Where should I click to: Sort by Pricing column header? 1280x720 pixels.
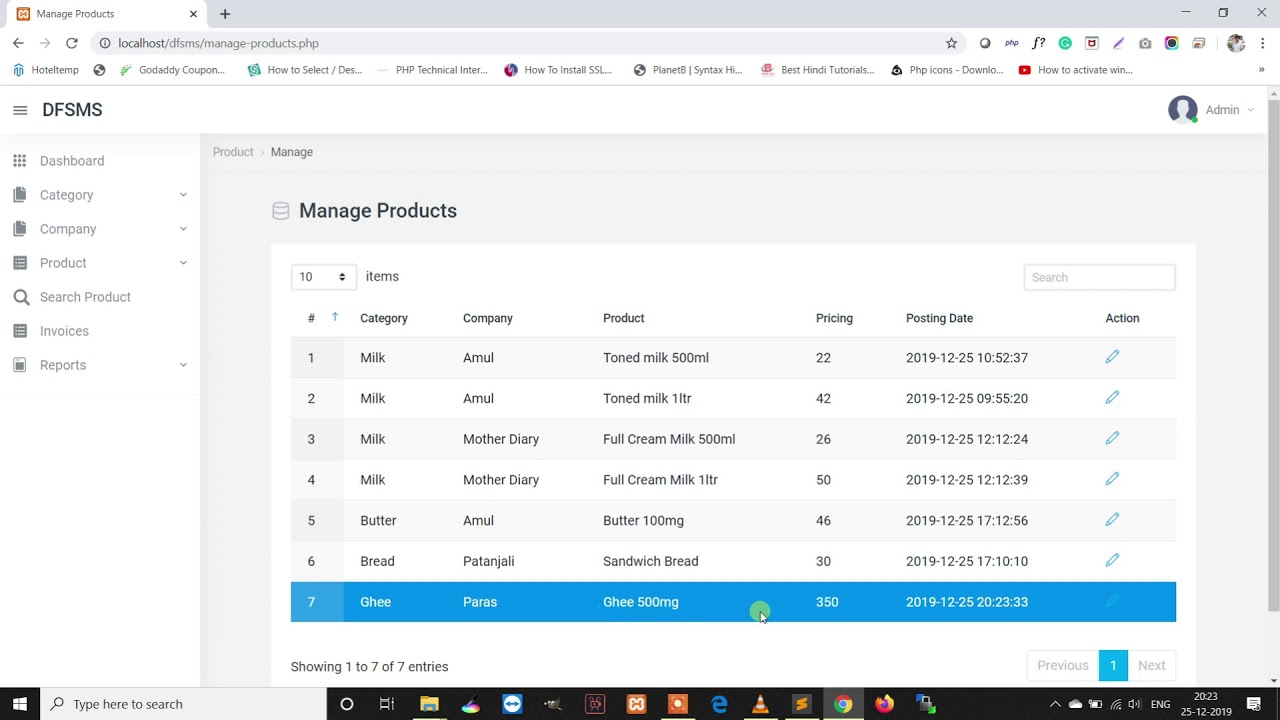click(834, 318)
